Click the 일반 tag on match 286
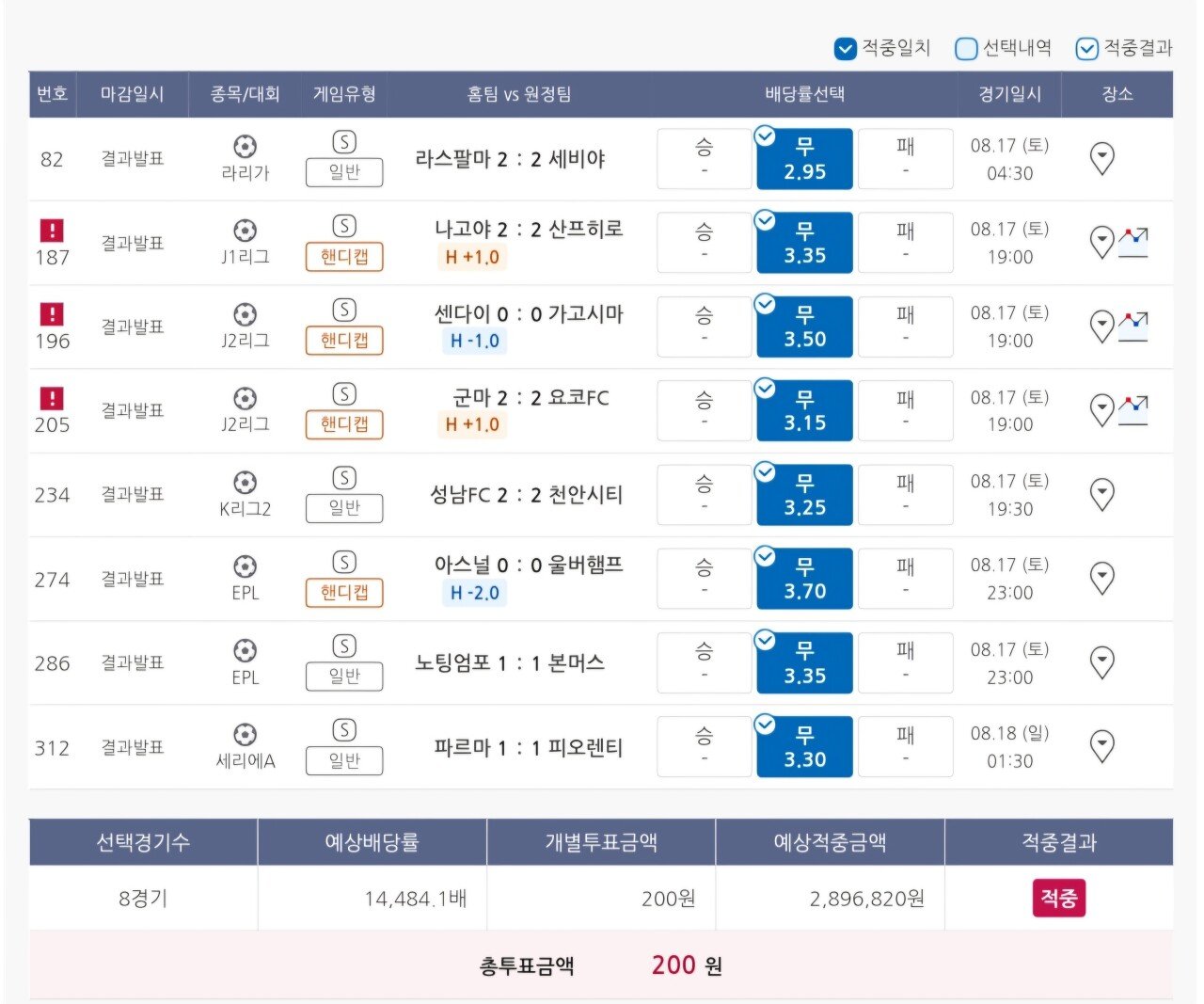 click(344, 677)
